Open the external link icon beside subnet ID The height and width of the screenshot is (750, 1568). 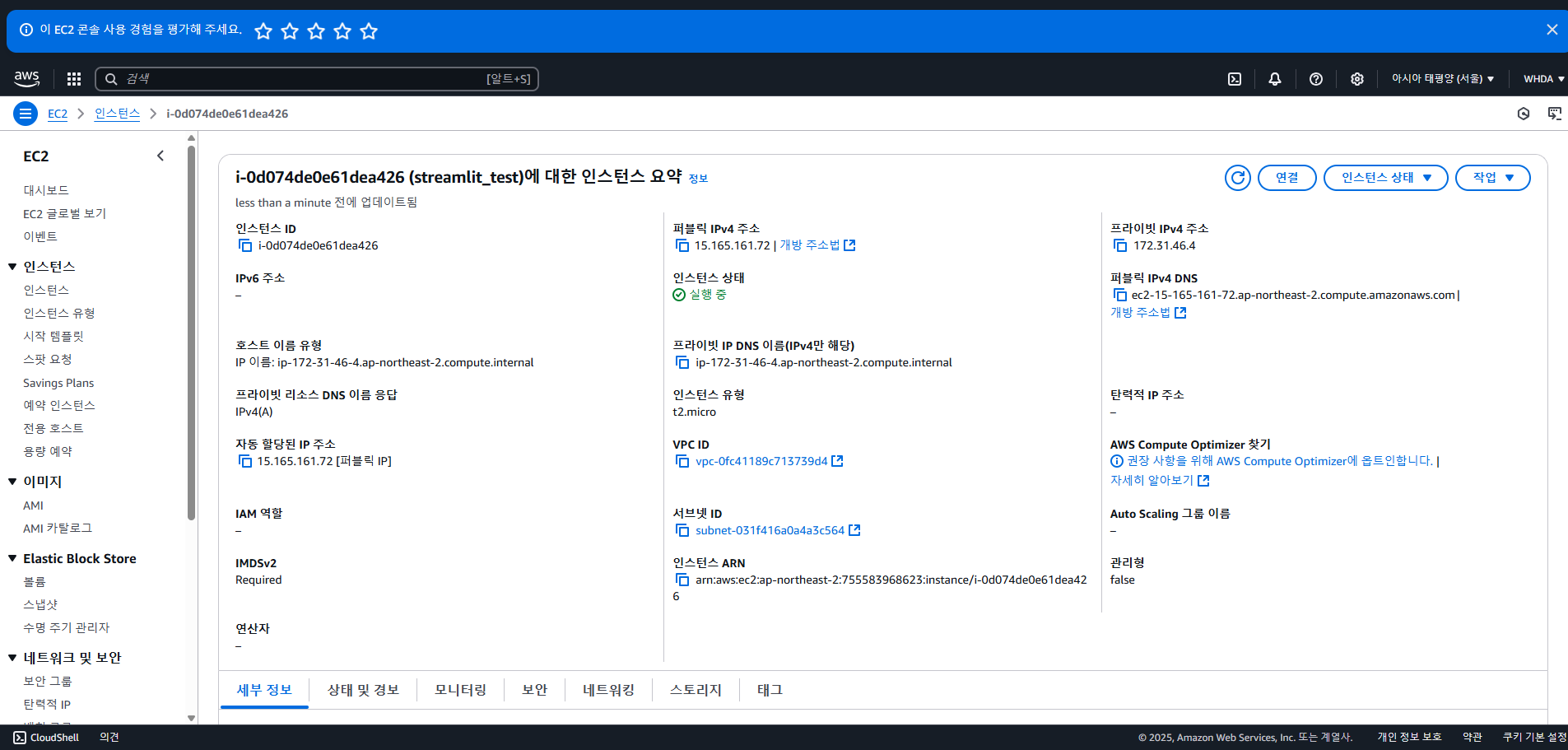pyautogui.click(x=854, y=530)
